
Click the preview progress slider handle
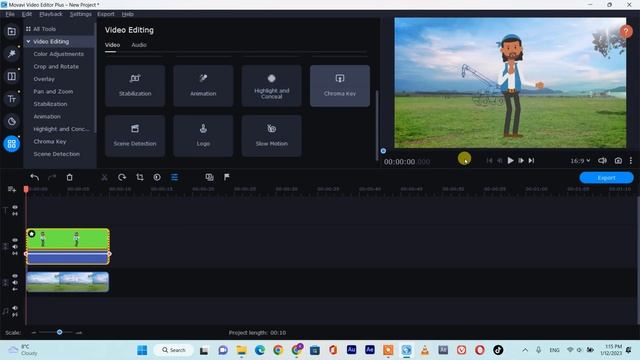click(x=383, y=151)
